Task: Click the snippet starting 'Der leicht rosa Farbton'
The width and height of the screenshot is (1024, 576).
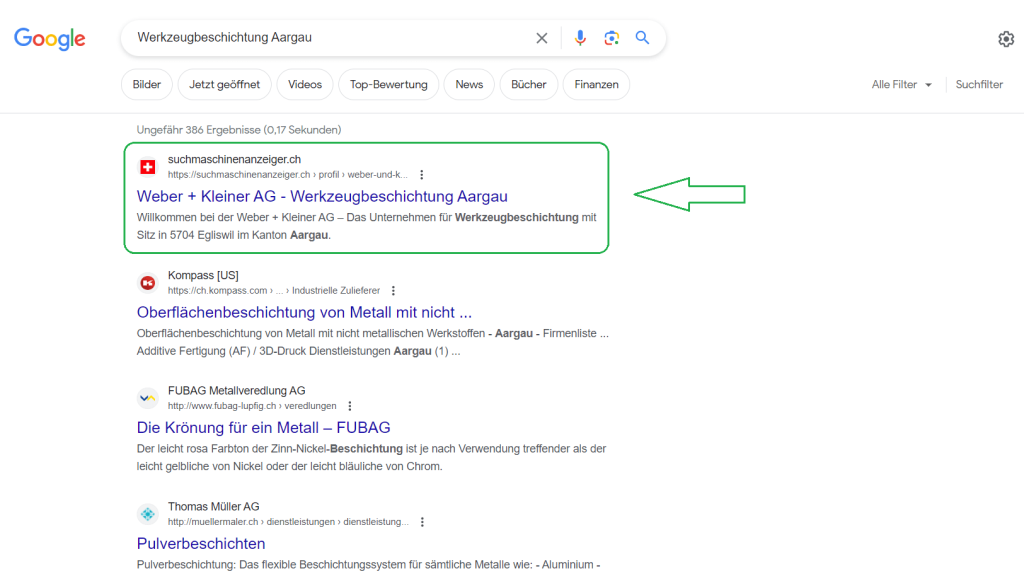Action: [372, 457]
